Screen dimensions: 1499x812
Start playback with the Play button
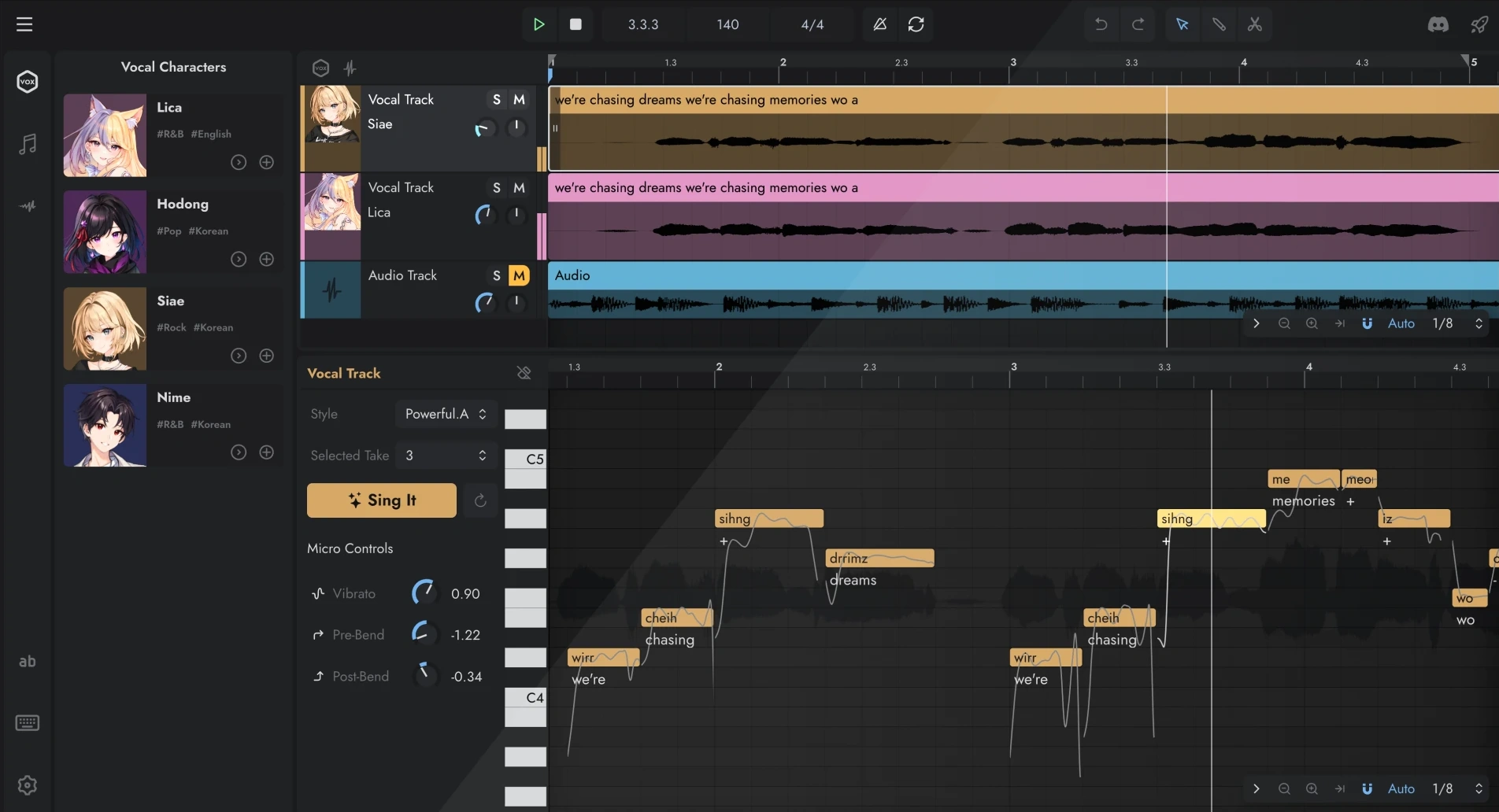coord(539,24)
